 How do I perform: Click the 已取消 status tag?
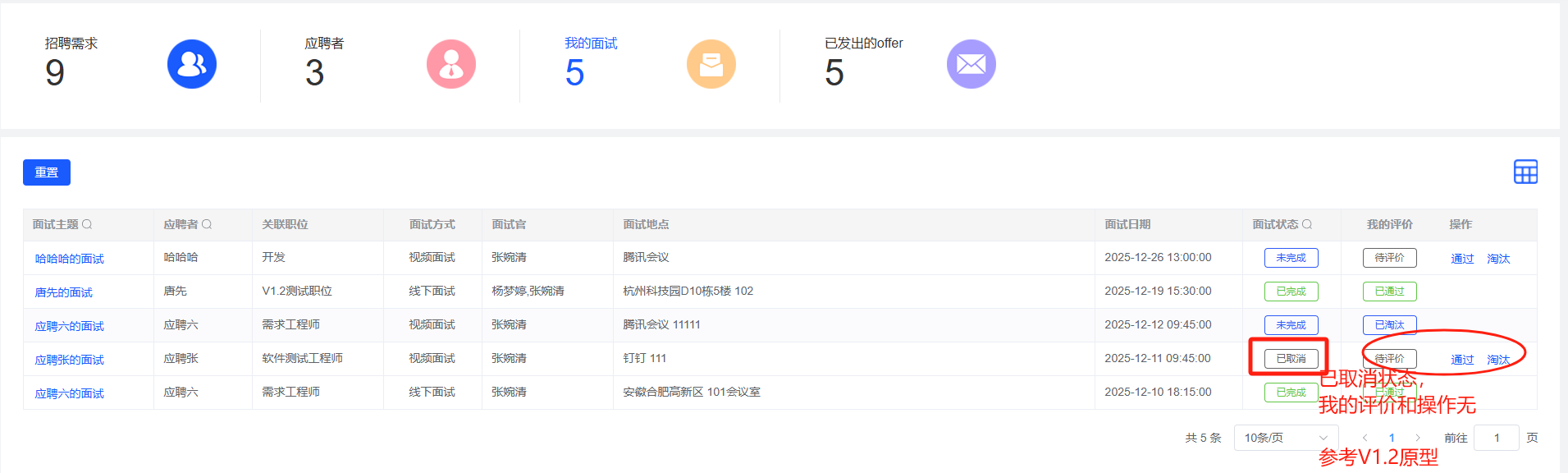(x=1291, y=359)
